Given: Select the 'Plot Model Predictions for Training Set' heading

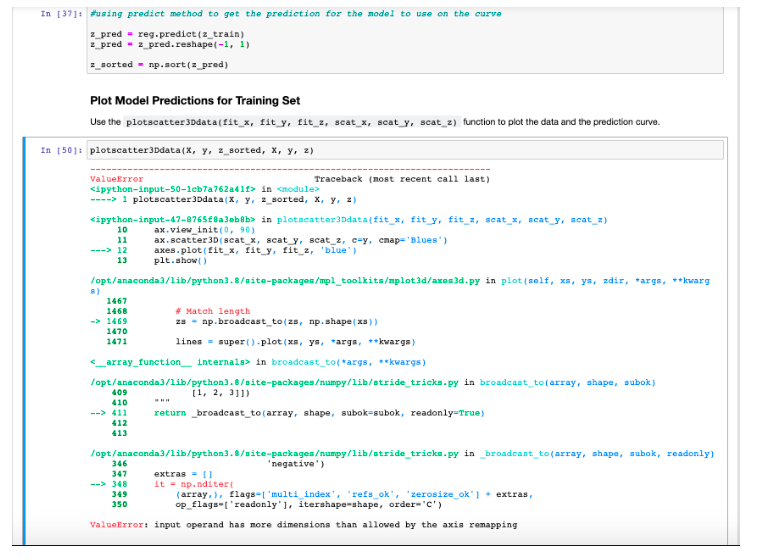Looking at the screenshot, I should click(195, 101).
